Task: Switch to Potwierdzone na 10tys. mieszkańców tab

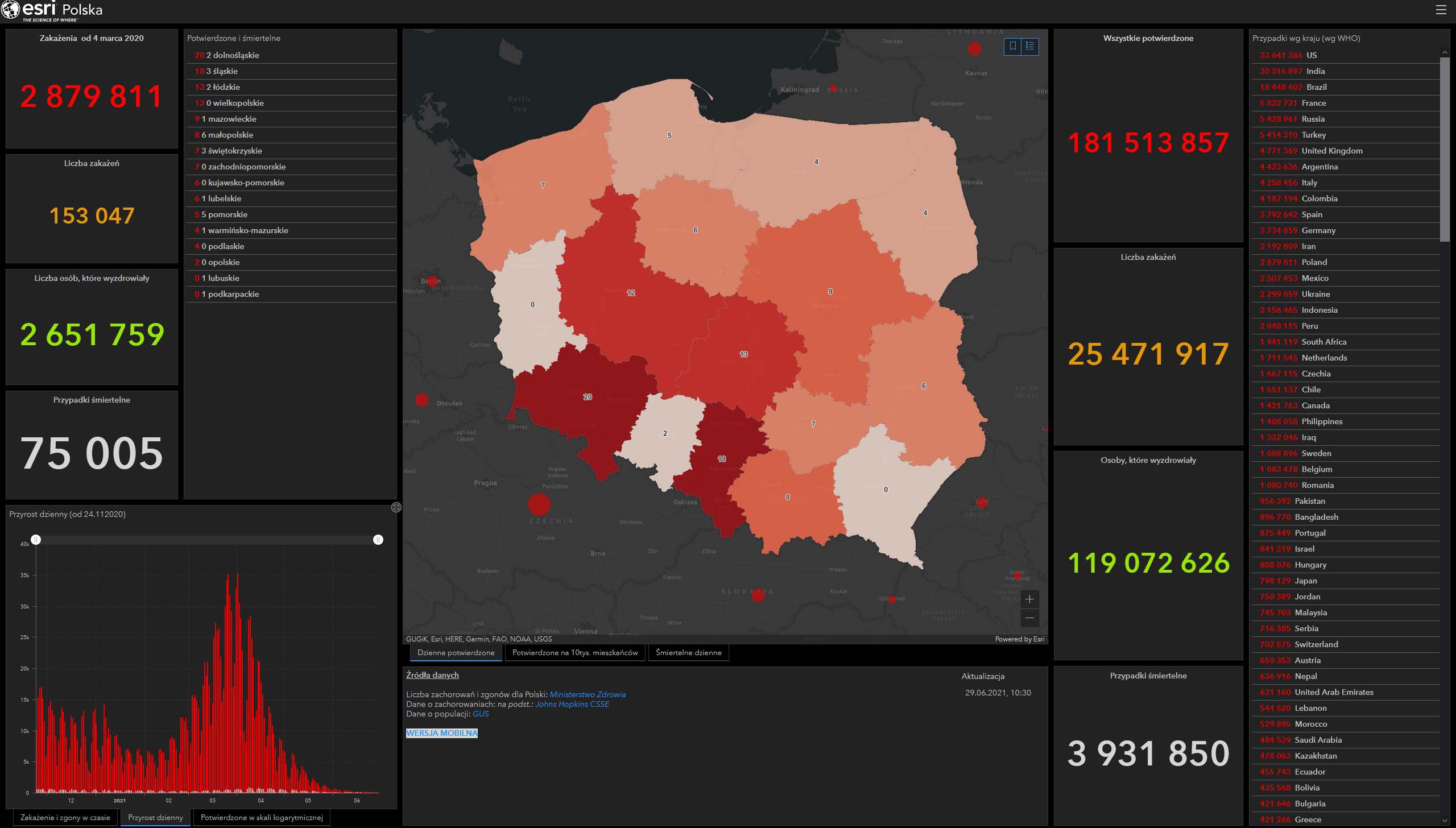Action: (575, 653)
